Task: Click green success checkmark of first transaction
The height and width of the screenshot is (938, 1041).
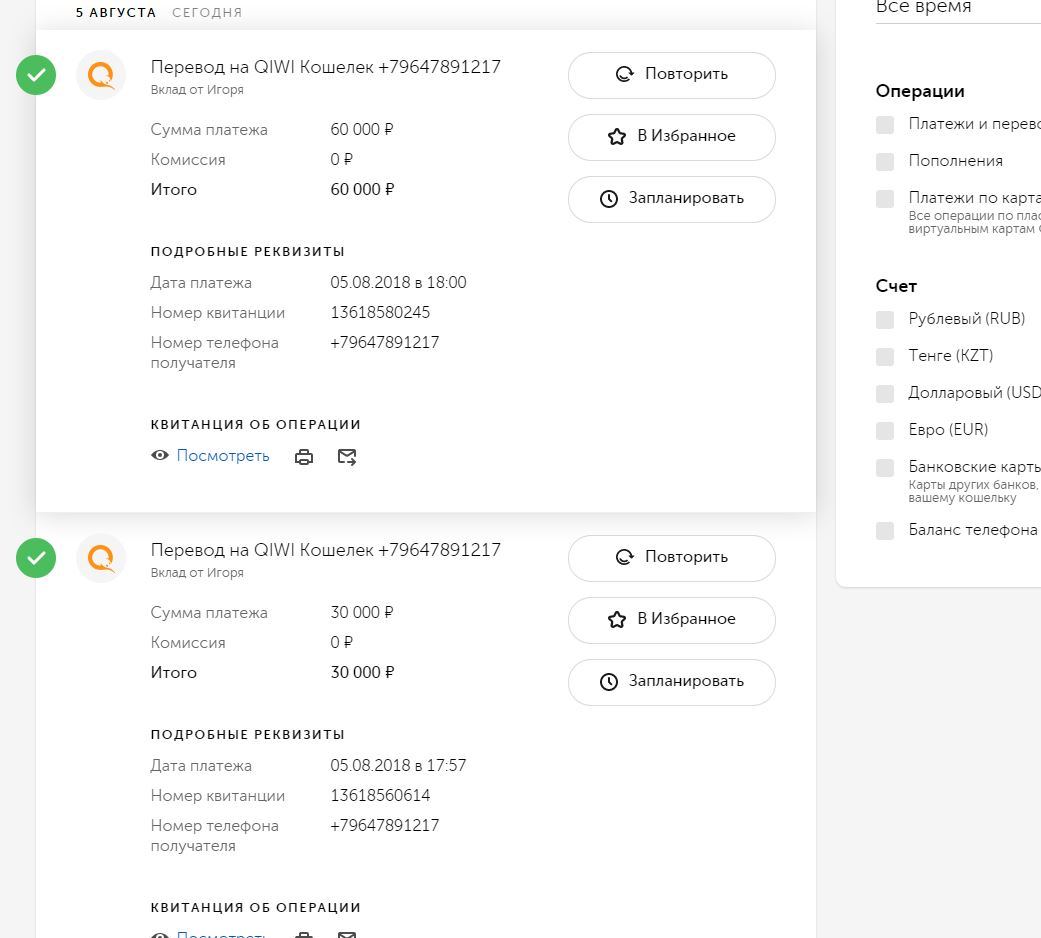Action: pyautogui.click(x=36, y=75)
